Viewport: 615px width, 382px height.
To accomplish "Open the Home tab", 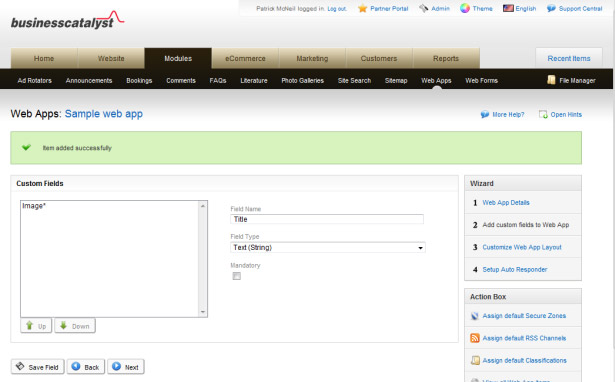I will [x=44, y=58].
